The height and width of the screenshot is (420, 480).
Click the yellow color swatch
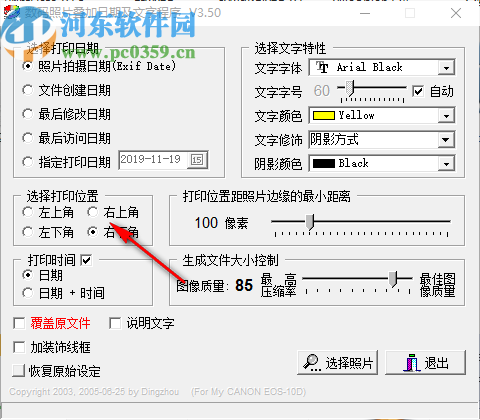(323, 116)
